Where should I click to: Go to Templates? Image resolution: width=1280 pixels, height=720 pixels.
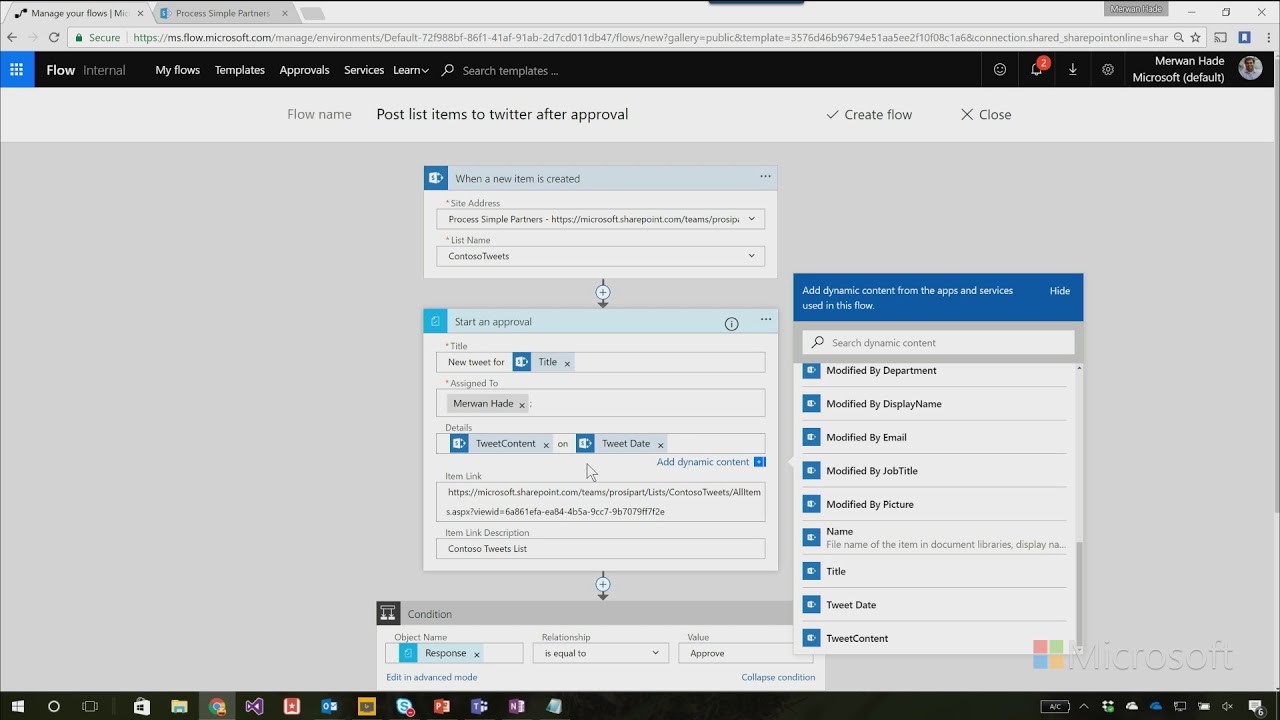[x=240, y=70]
